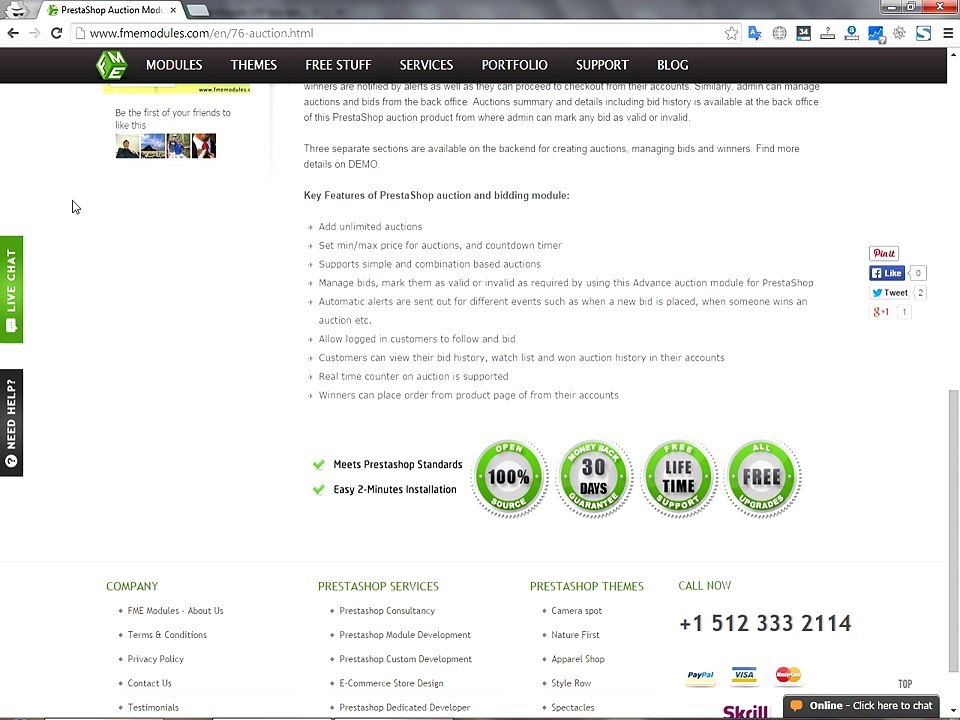Click the All Free Upgrades badge

[x=762, y=477]
